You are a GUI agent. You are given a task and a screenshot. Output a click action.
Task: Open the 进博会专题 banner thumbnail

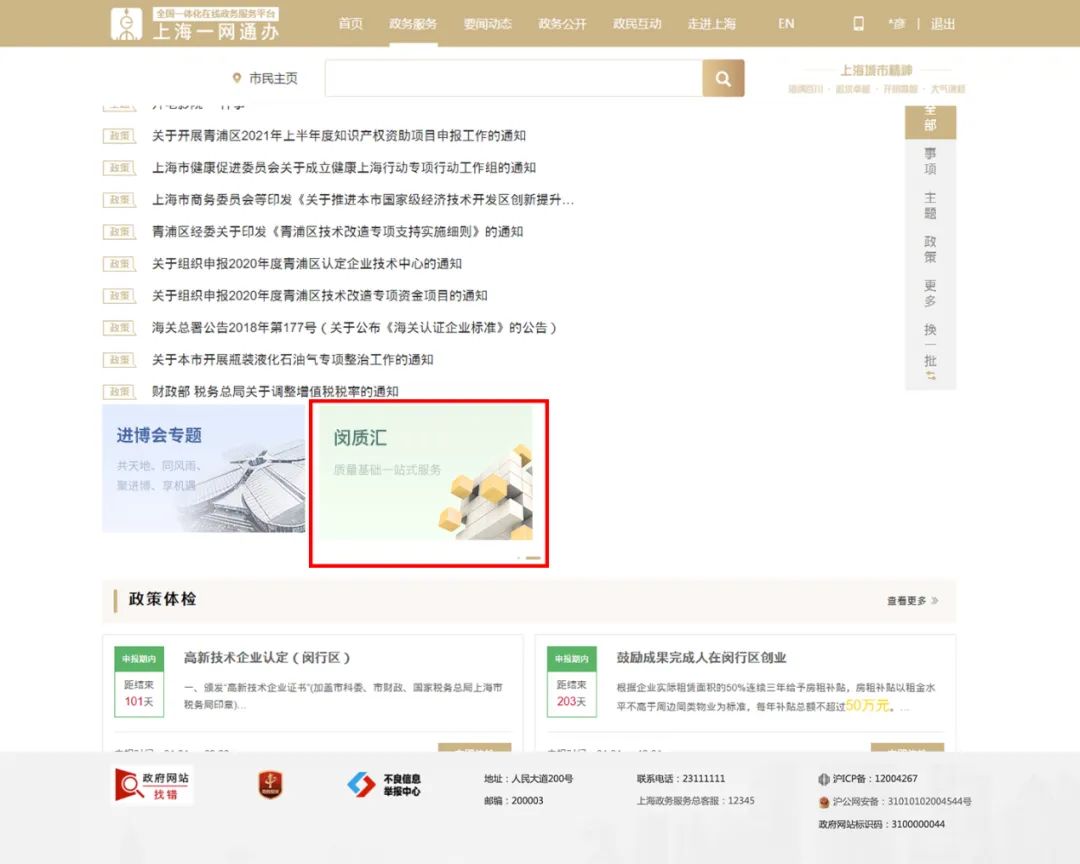(203, 468)
